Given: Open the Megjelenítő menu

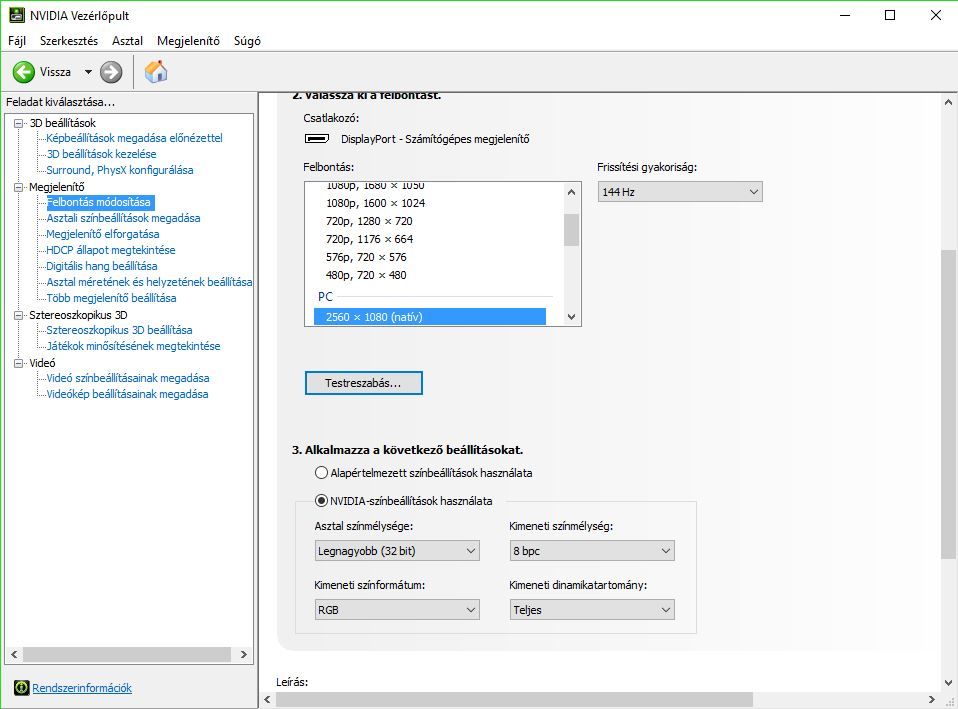Looking at the screenshot, I should click(188, 41).
